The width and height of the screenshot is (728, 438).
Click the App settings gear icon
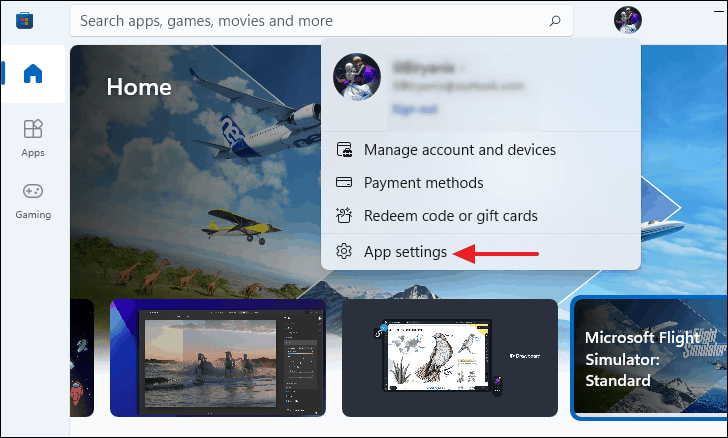coord(344,251)
